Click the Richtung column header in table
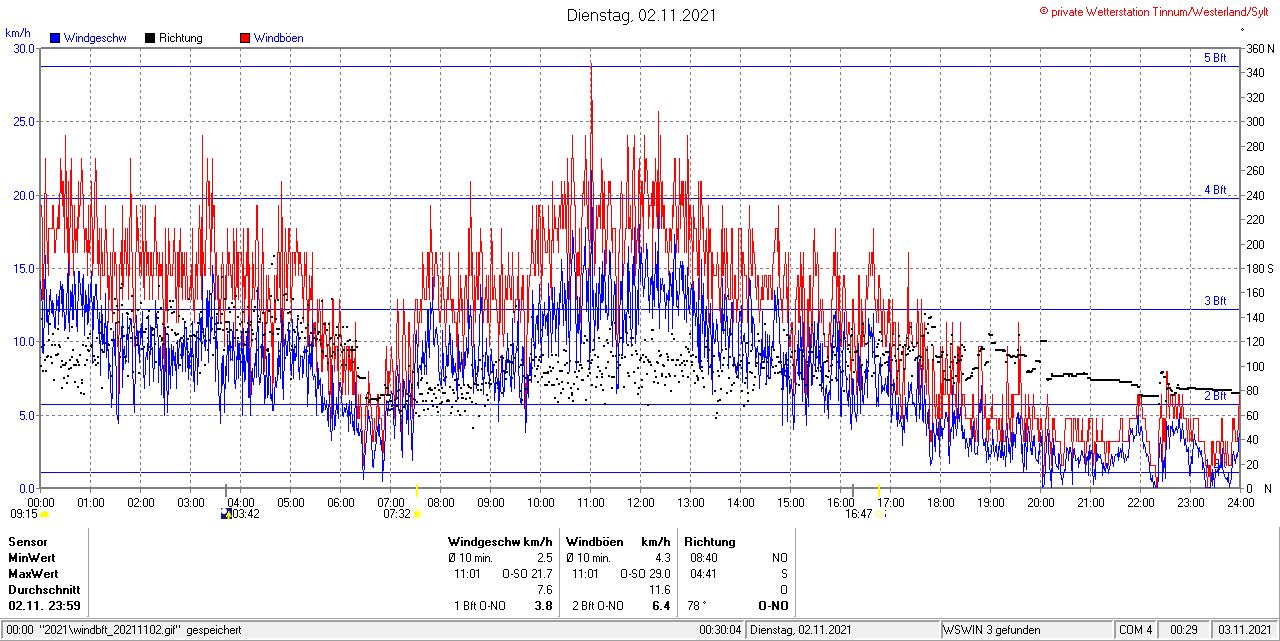Viewport: 1280px width, 641px height. point(710,541)
